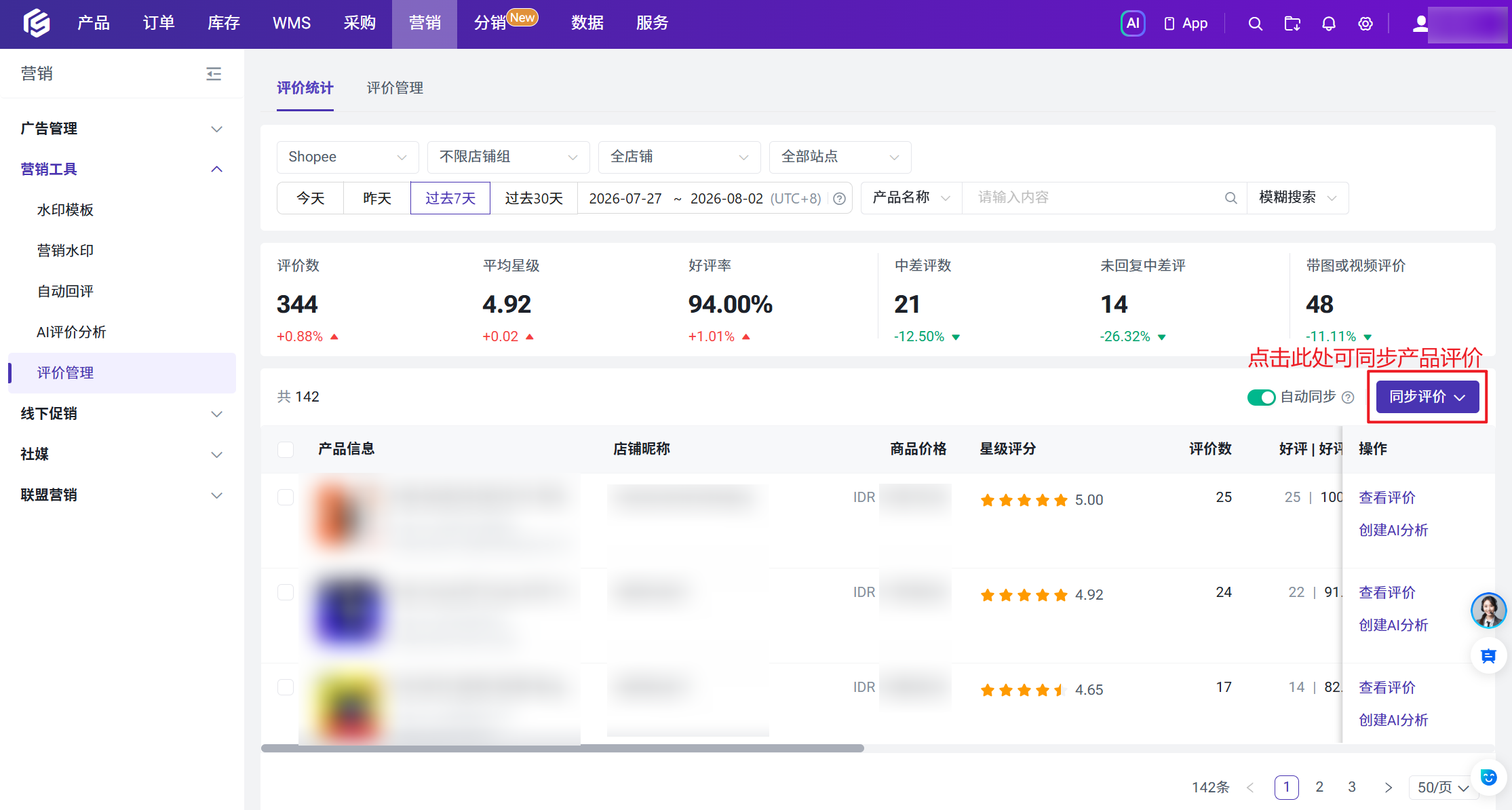
Task: Expand the 联盟营销 sidebar section
Action: pos(122,495)
